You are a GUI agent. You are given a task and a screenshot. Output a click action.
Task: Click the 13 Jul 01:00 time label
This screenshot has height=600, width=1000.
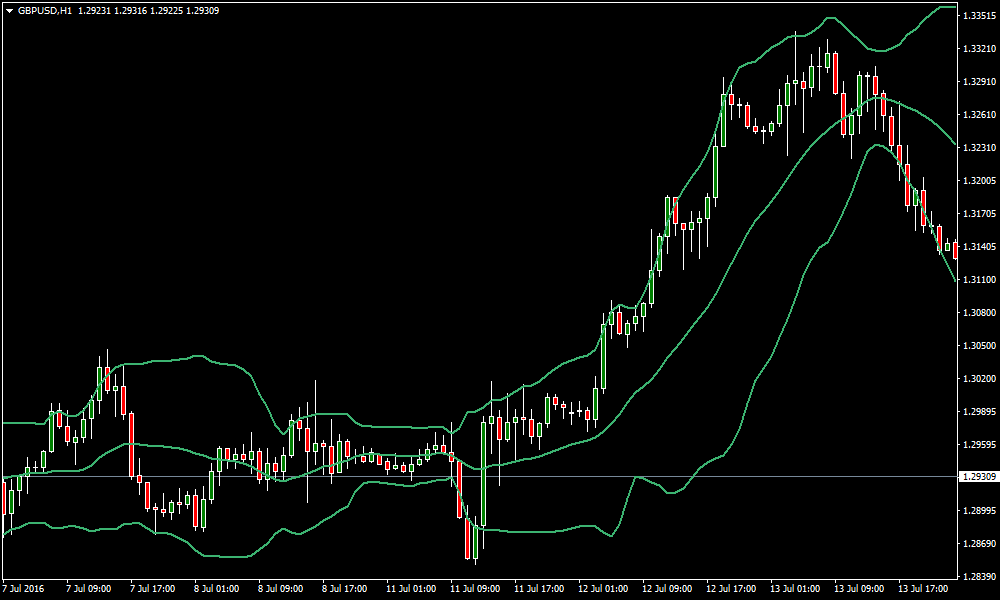coord(793,589)
